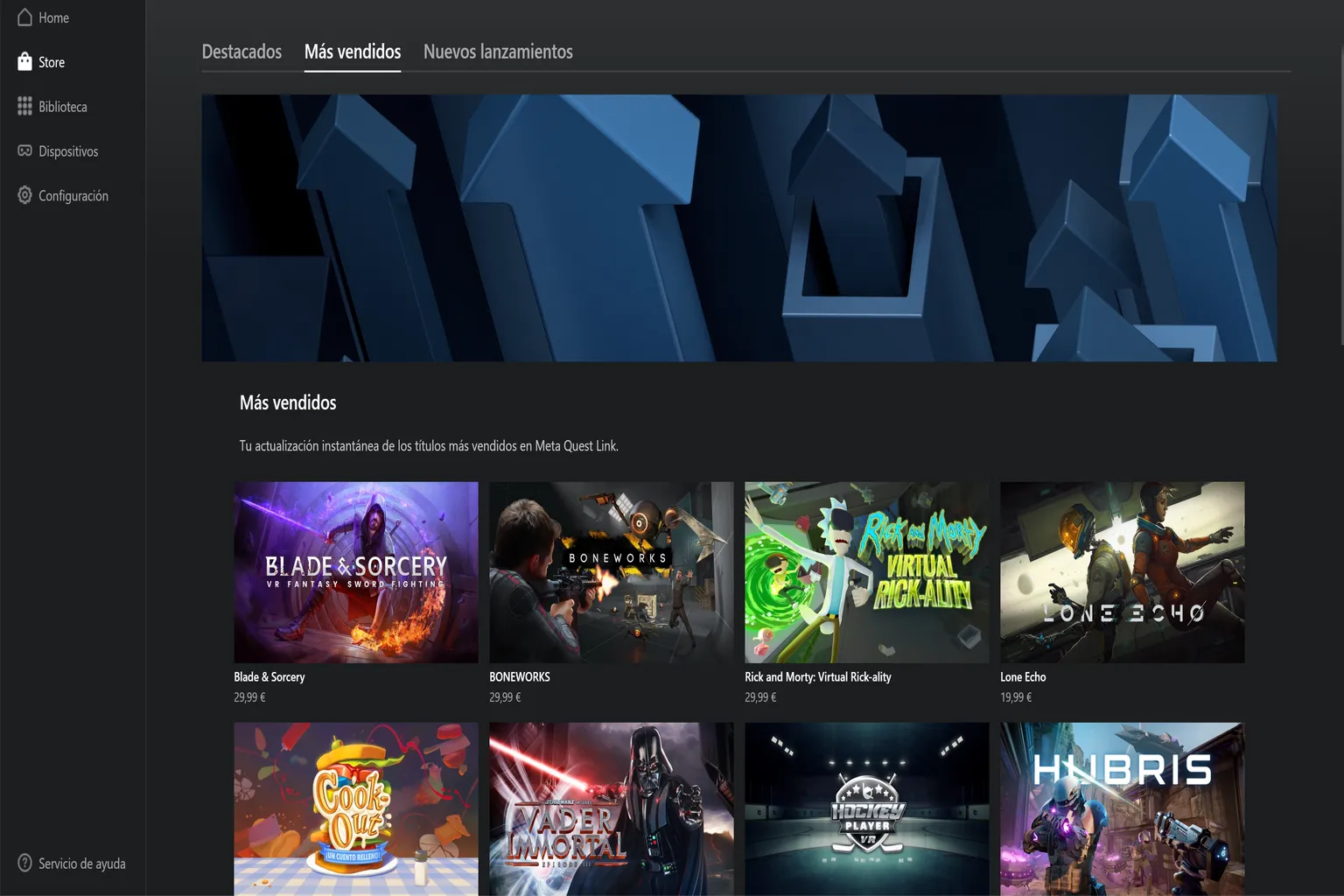Image resolution: width=1344 pixels, height=896 pixels.
Task: Click Rick and Morty: Virtual Rick-ality title
Action: click(818, 676)
